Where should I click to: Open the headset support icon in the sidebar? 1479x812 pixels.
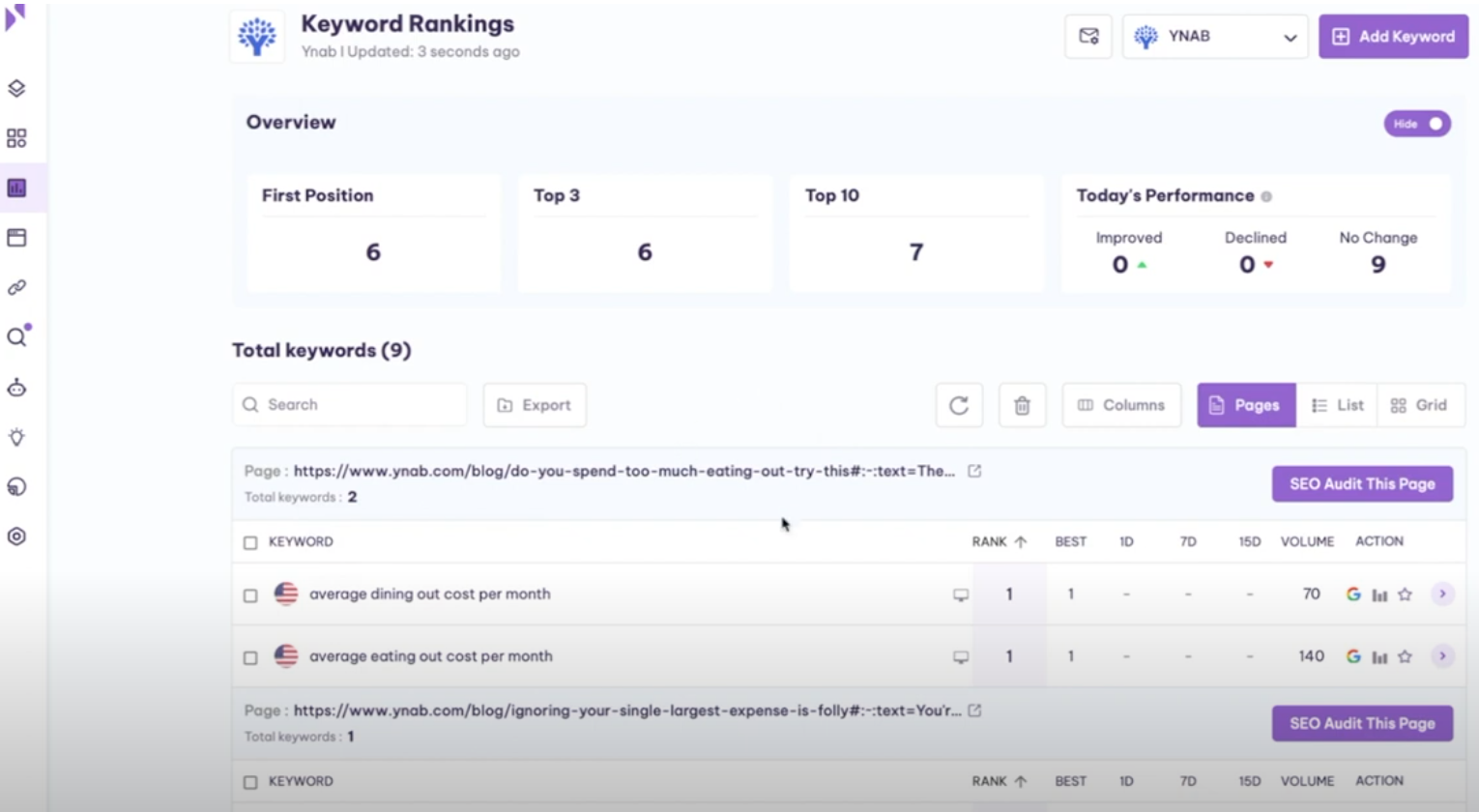pos(16,486)
